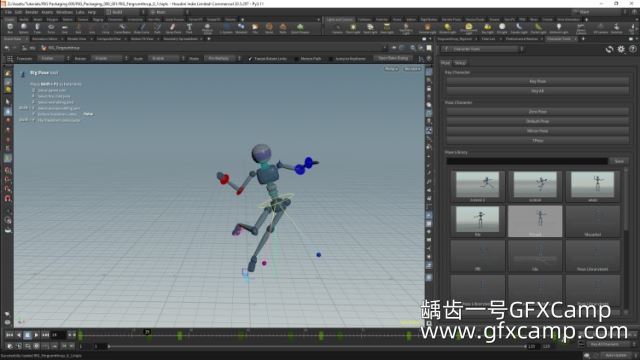
Task: Open the Character Tools pane selector dropdown
Action: [x=482, y=49]
